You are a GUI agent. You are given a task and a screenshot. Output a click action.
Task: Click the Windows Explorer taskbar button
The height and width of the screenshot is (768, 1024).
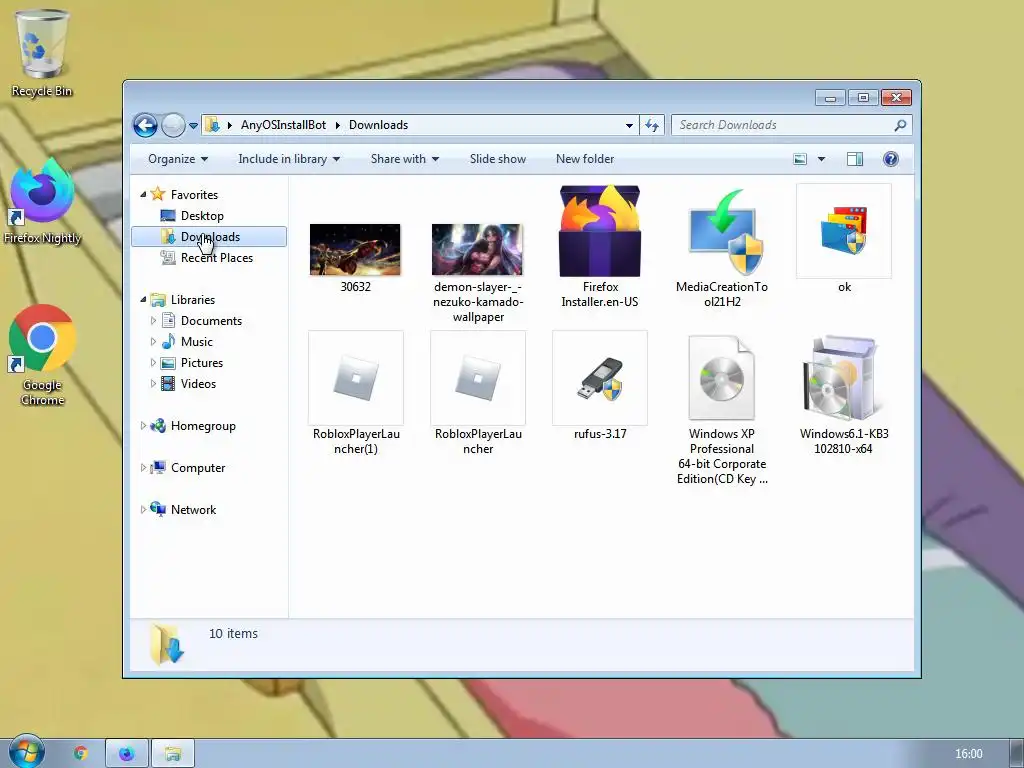(x=172, y=754)
